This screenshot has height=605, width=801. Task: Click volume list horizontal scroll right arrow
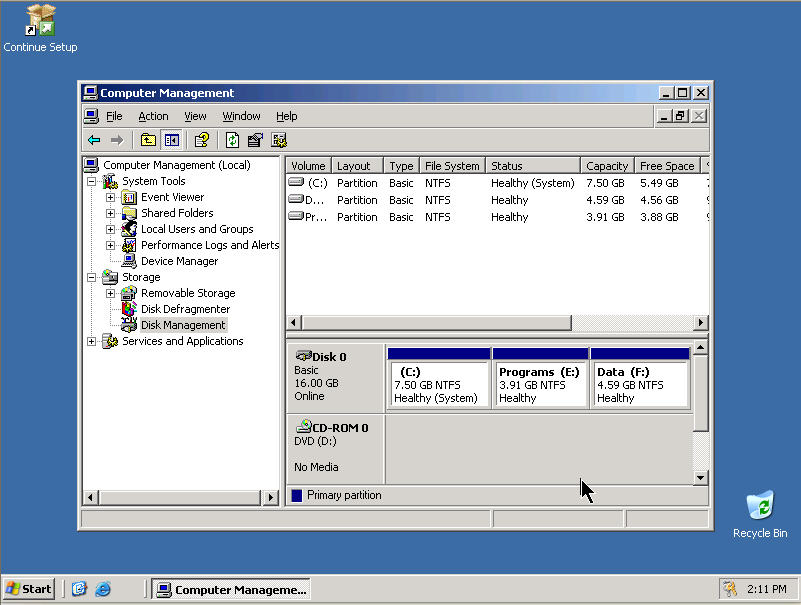click(700, 322)
